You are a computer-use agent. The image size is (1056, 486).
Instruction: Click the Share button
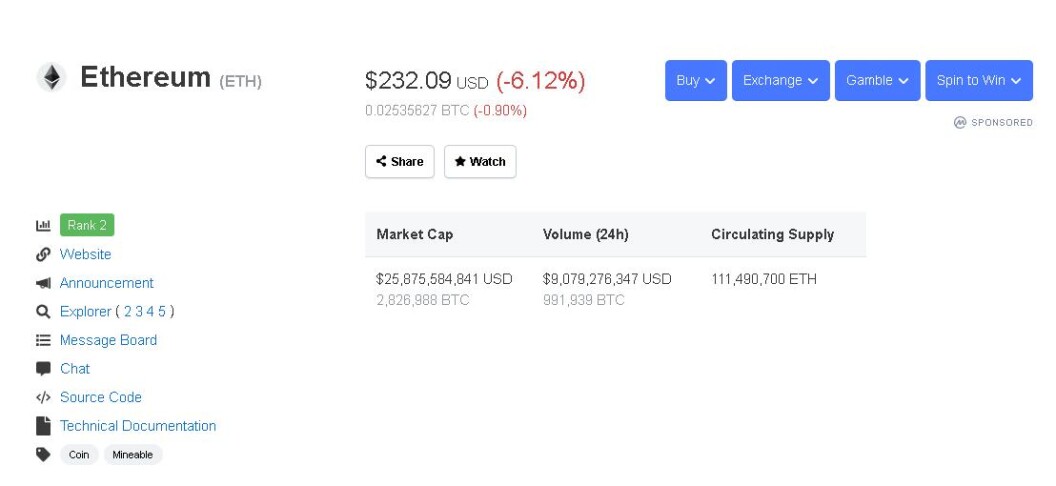click(x=400, y=162)
